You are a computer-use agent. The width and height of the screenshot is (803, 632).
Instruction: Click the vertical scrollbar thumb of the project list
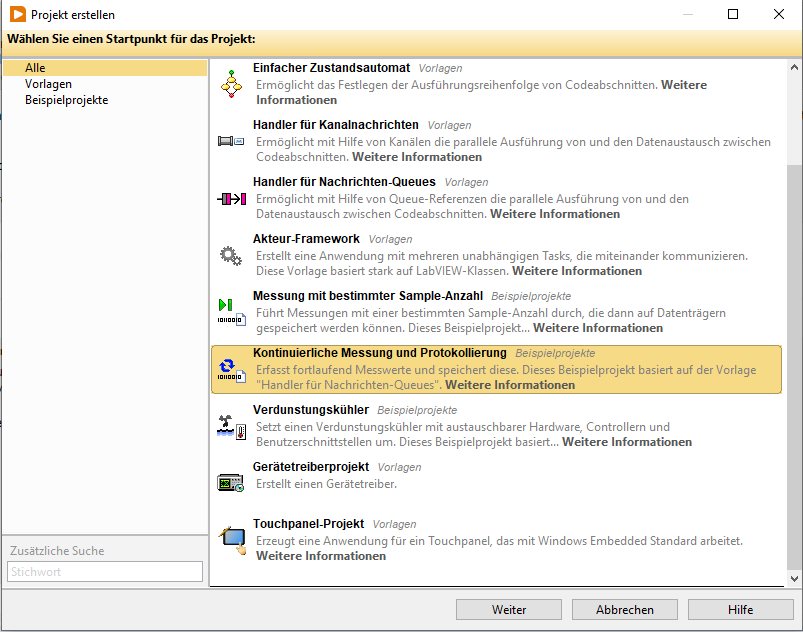(794, 367)
